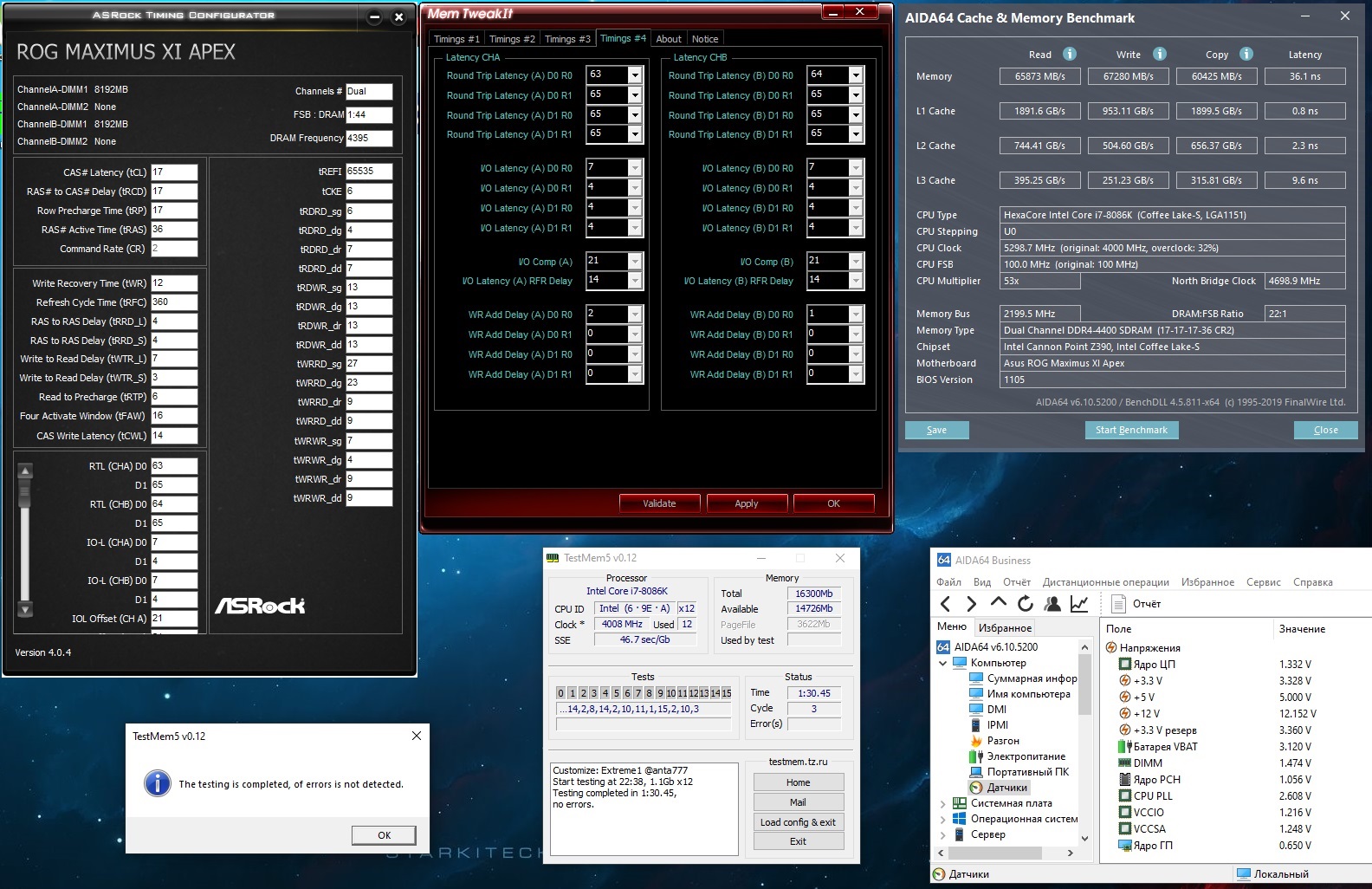Go forward in AIDA64 Business toolbar
Screen dimensions: 1372x889
tap(971, 604)
